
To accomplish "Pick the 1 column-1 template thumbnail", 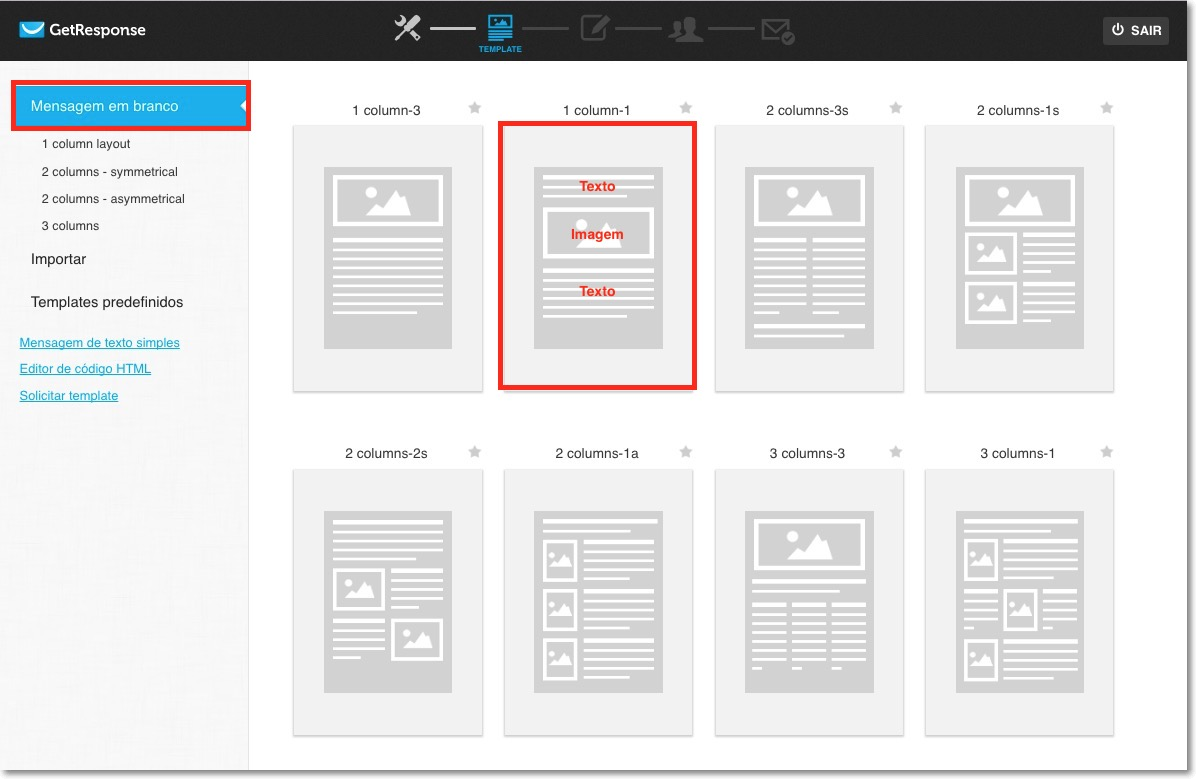I will pyautogui.click(x=598, y=258).
